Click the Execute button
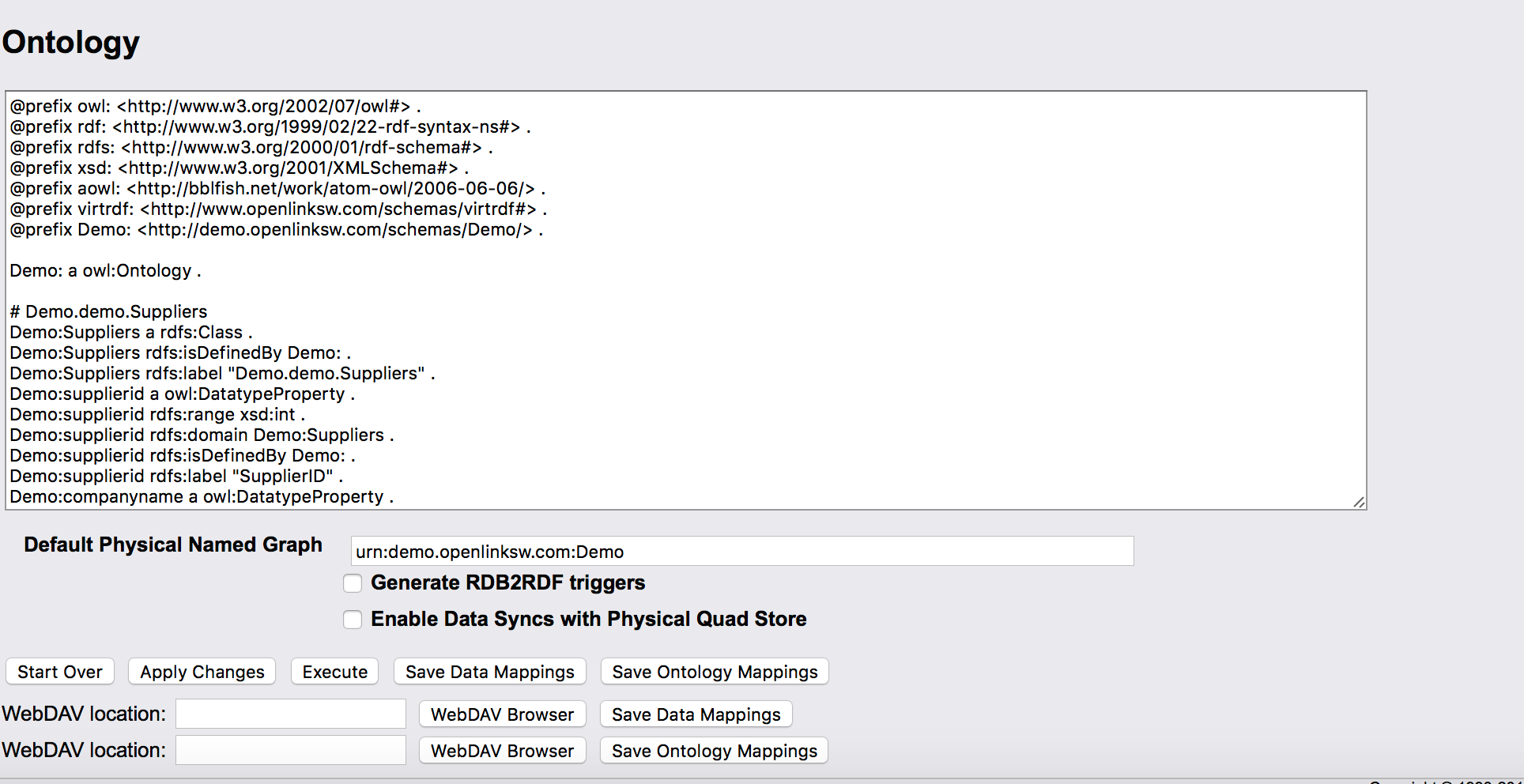Viewport: 1524px width, 784px height. pyautogui.click(x=334, y=671)
